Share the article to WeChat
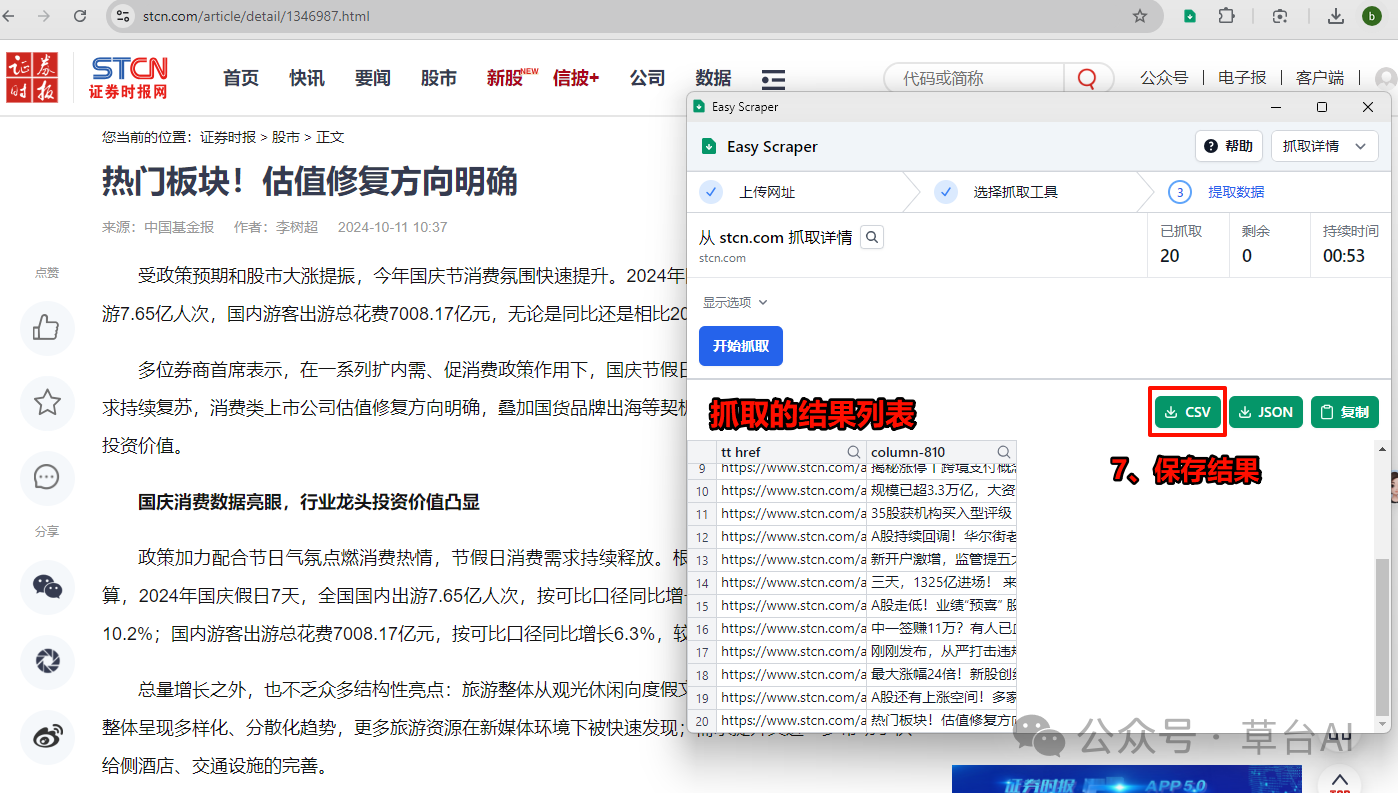Screen dimensions: 1398x793 click(x=47, y=587)
